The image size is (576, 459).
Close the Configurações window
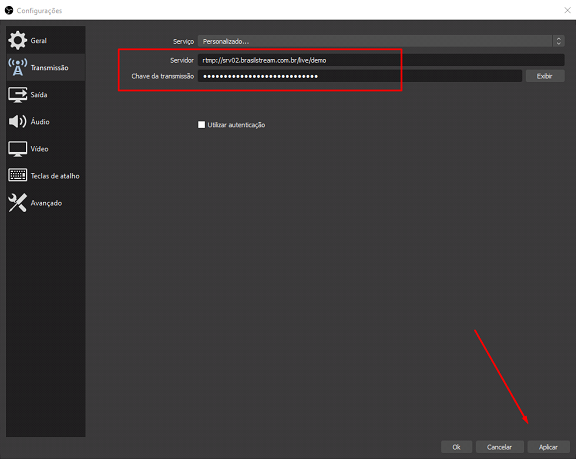[x=567, y=10]
